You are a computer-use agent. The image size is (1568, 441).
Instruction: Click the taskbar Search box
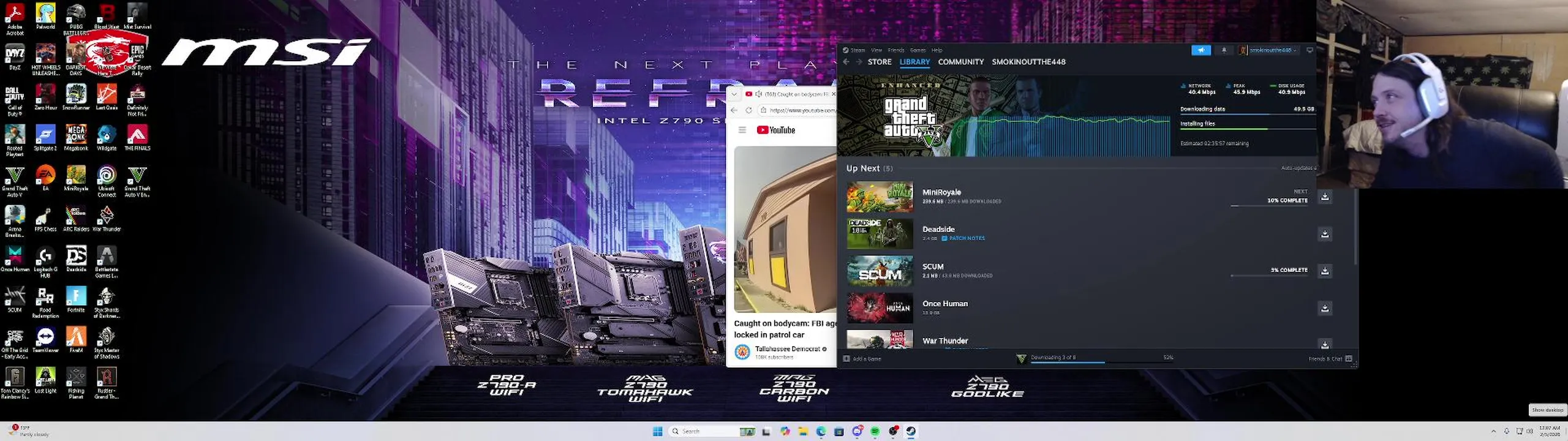tap(714, 431)
